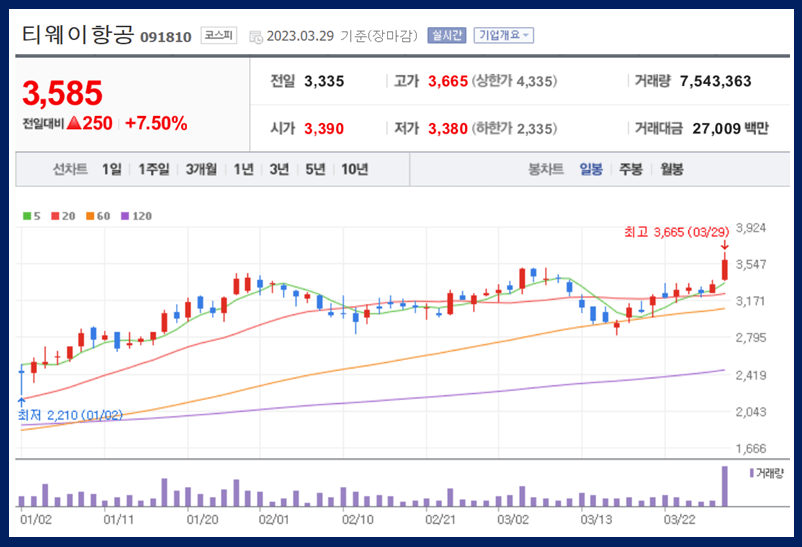This screenshot has width=802, height=547.
Task: Click the stock code 091810
Action: pyautogui.click(x=166, y=37)
